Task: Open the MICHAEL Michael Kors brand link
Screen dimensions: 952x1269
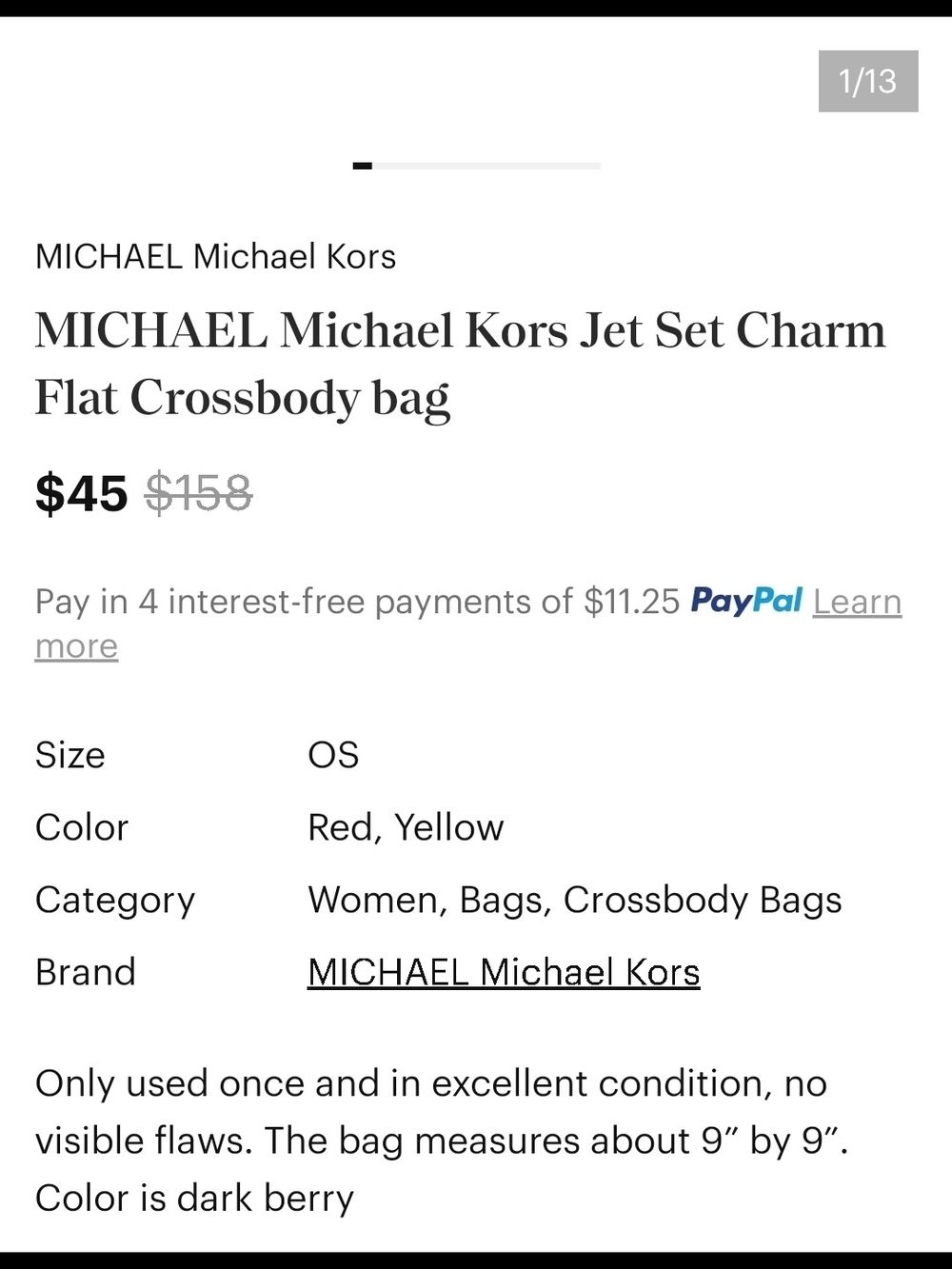Action: (x=504, y=972)
